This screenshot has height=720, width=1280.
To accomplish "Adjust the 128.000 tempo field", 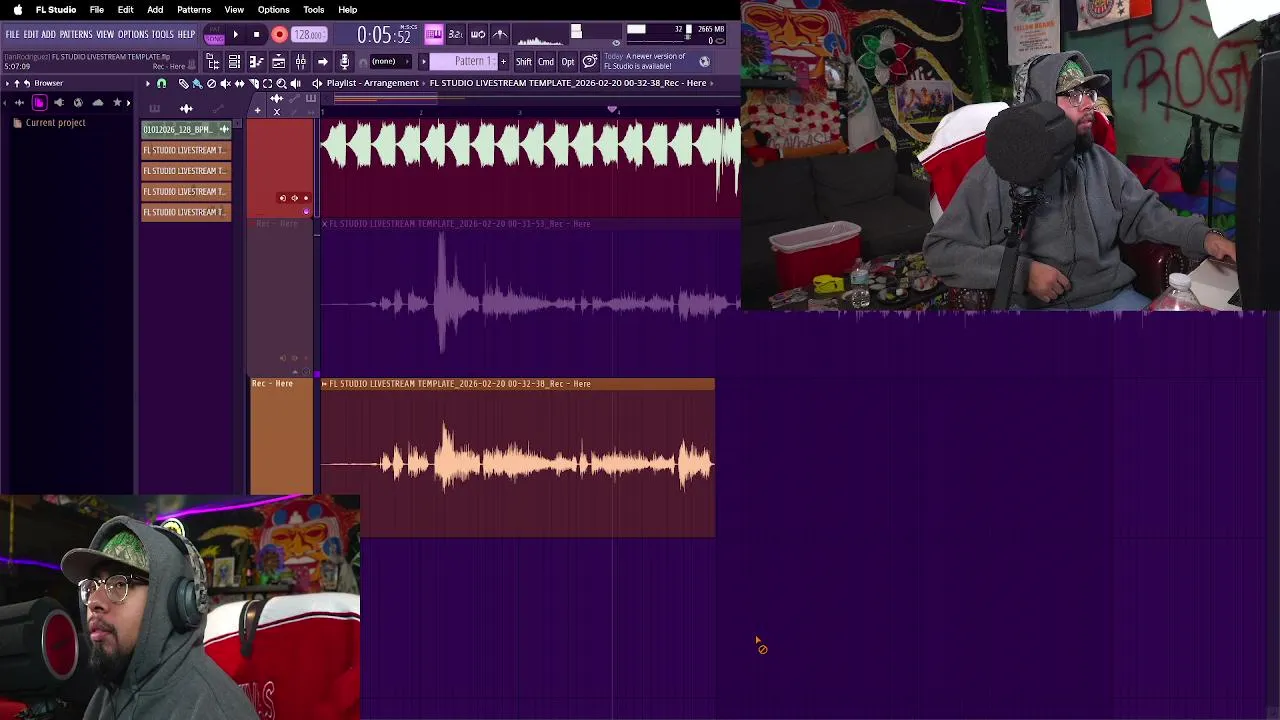I will (308, 35).
